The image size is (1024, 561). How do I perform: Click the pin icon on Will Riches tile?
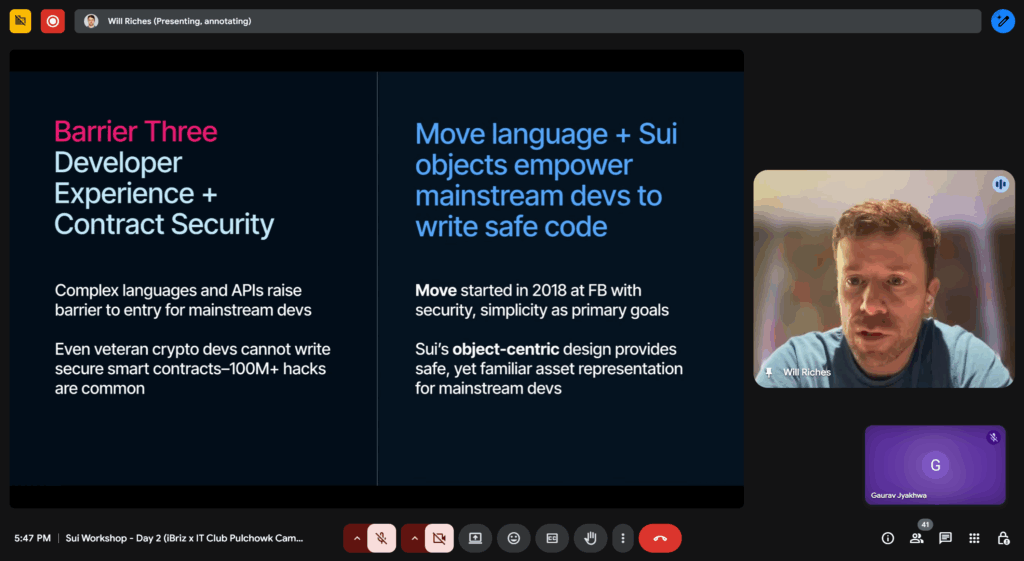[769, 372]
